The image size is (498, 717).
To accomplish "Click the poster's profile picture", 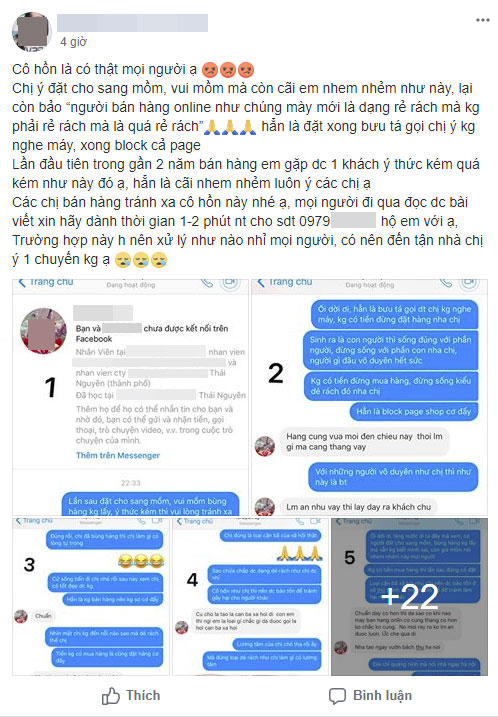I will [32, 32].
